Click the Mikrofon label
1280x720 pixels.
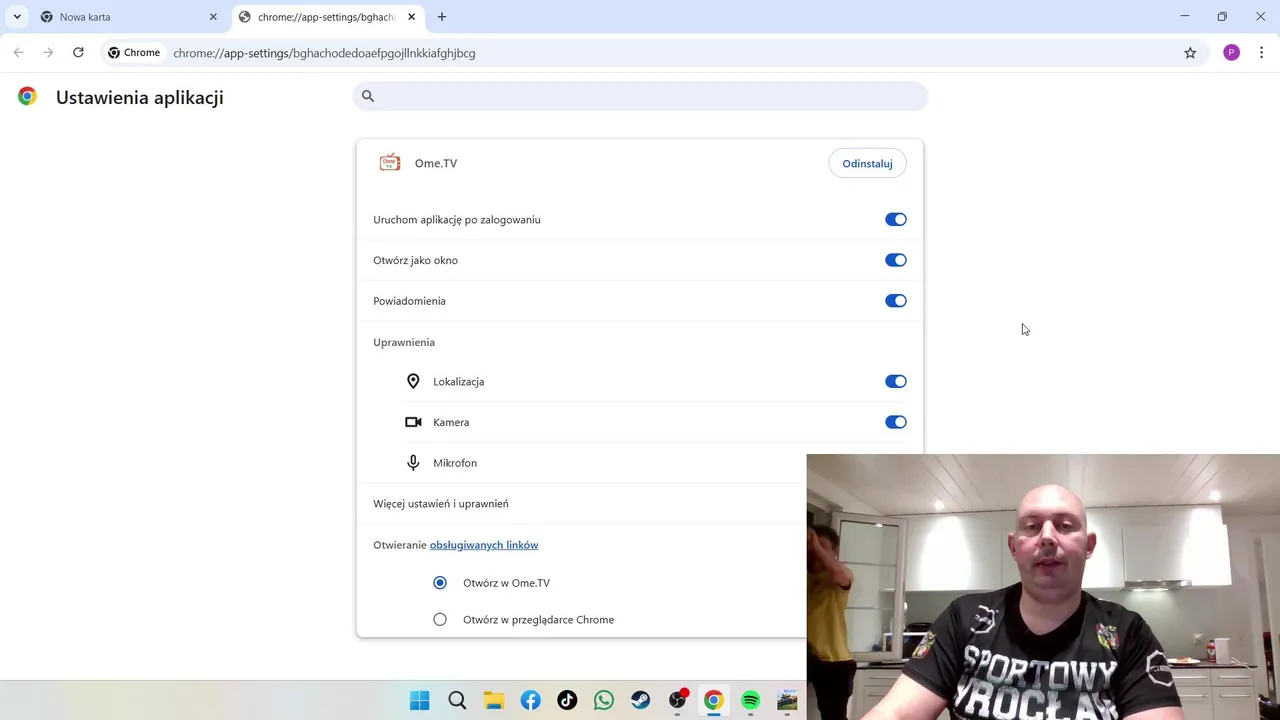click(455, 463)
